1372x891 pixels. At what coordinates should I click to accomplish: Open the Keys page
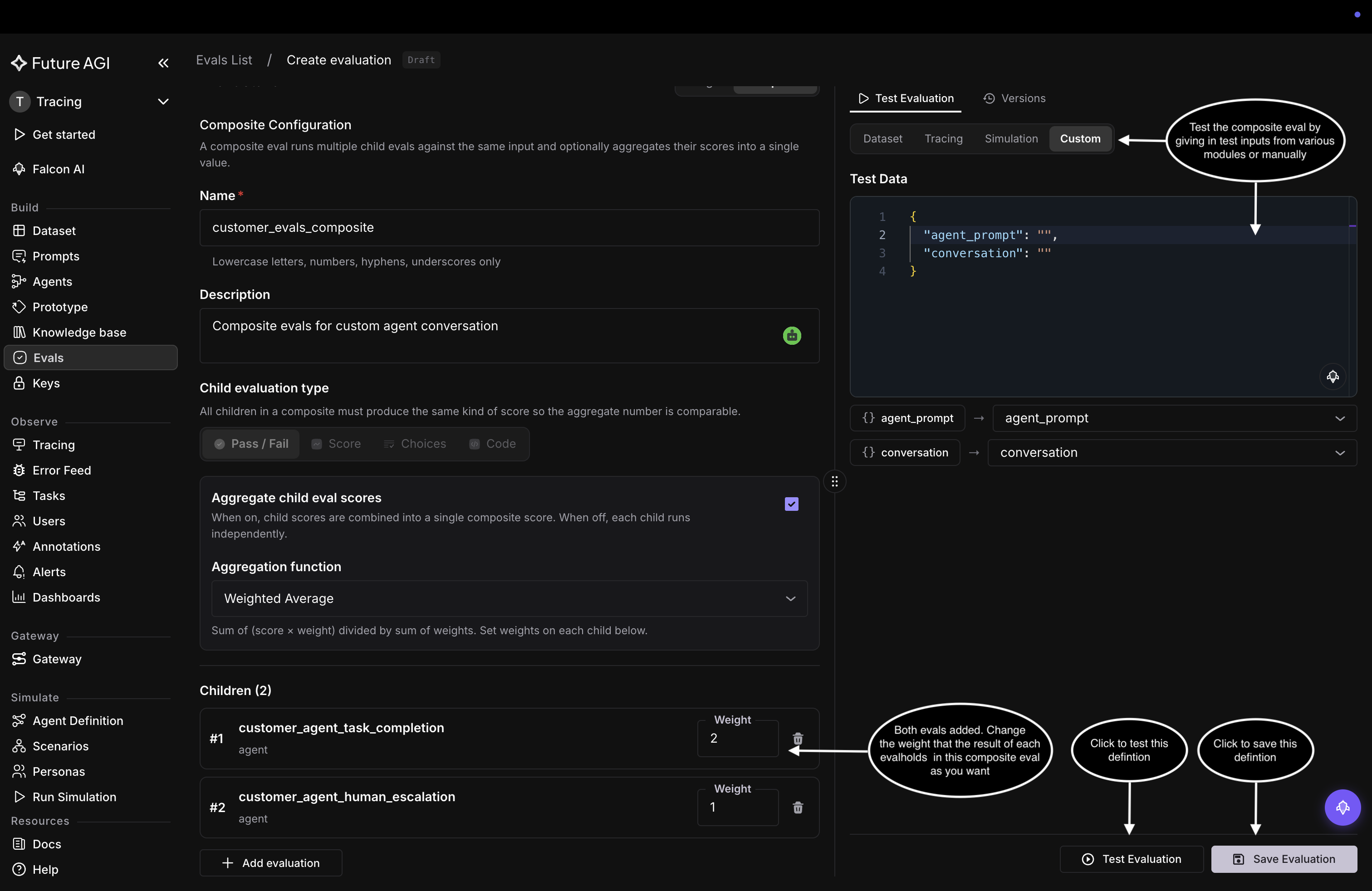pos(46,383)
